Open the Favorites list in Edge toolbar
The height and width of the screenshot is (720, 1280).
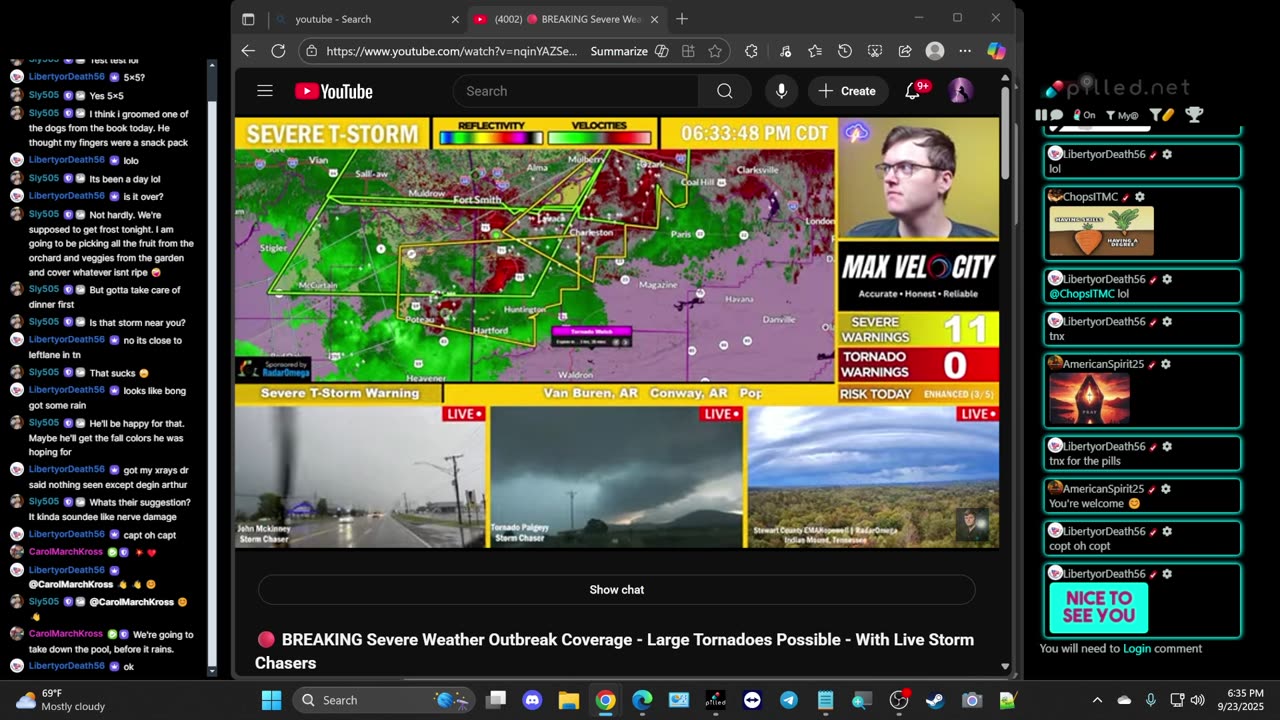click(x=815, y=51)
